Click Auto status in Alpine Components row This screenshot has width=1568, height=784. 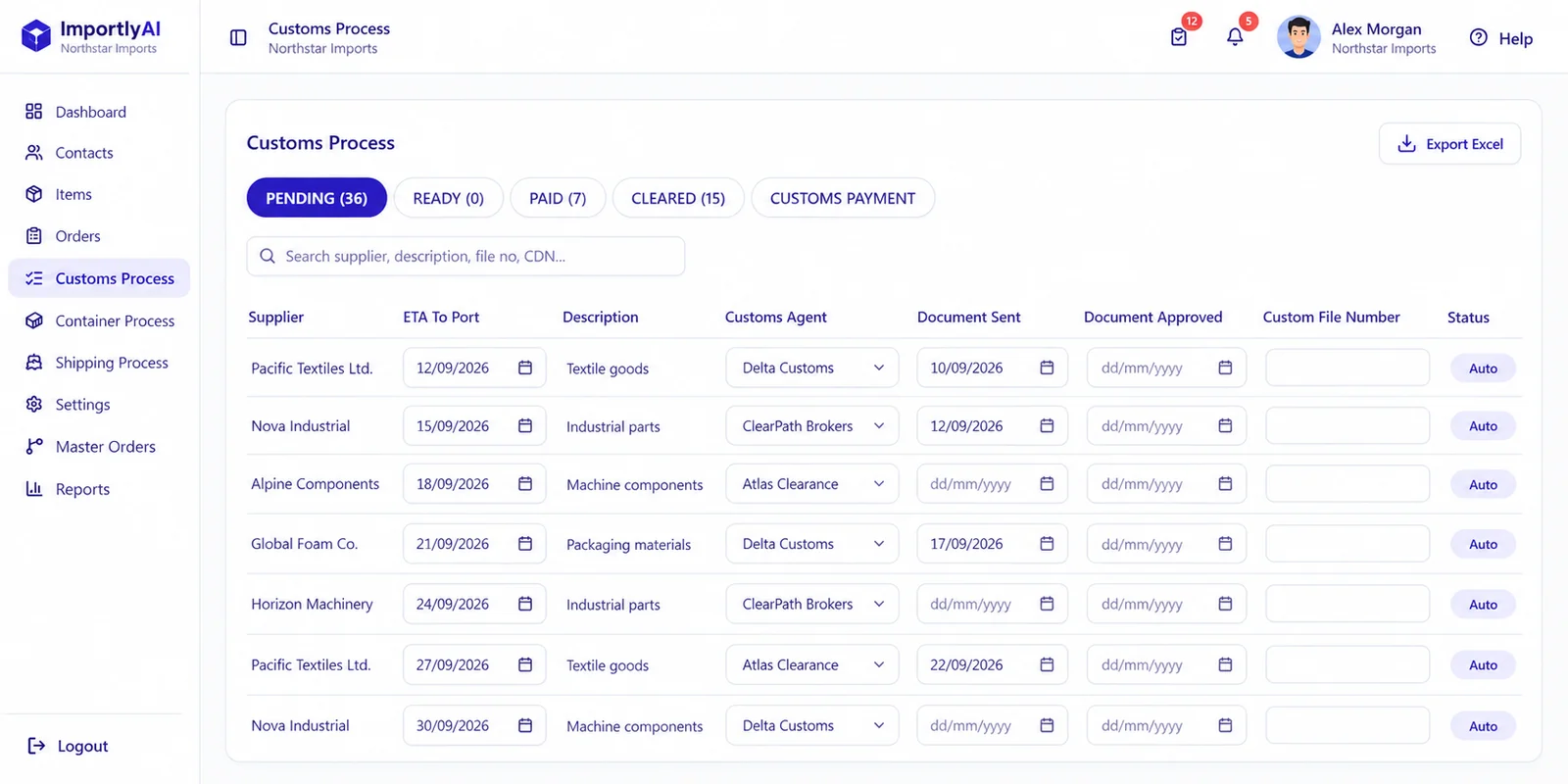click(x=1483, y=484)
